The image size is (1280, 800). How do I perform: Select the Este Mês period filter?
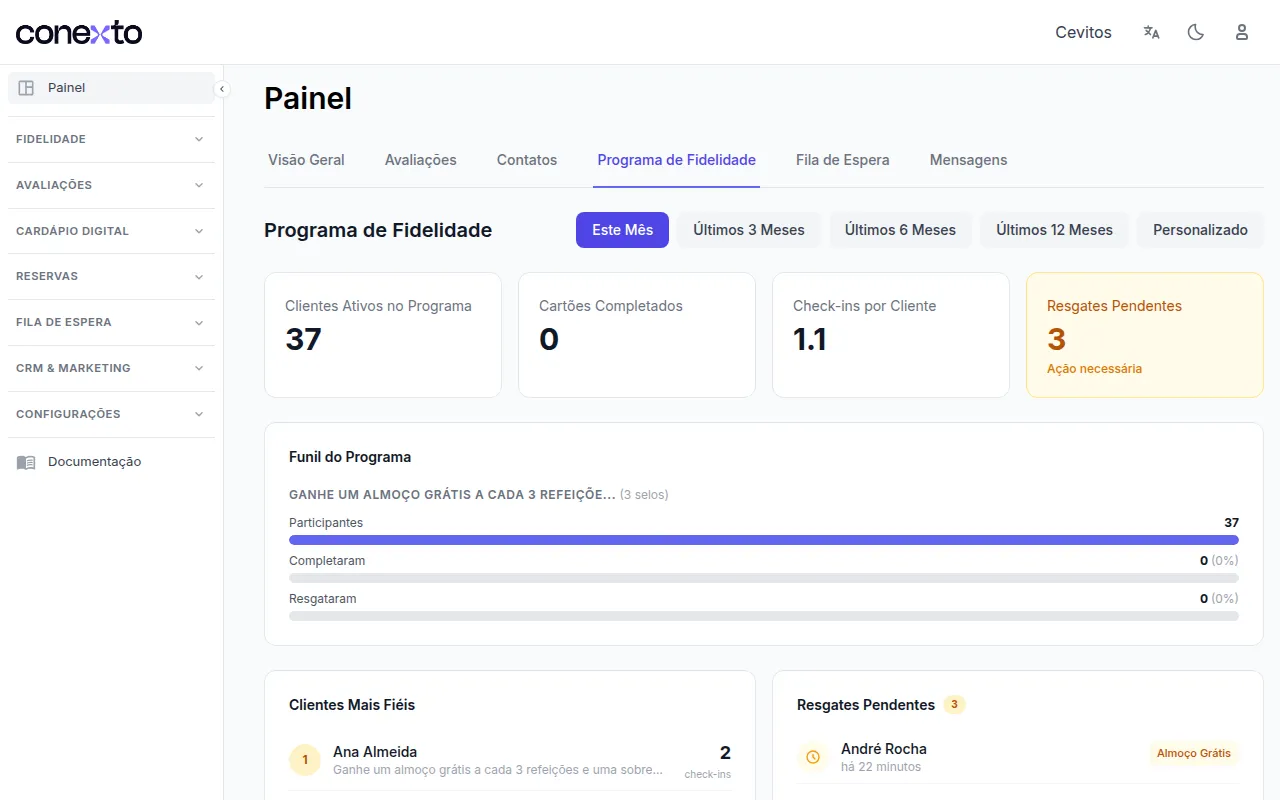pos(622,230)
